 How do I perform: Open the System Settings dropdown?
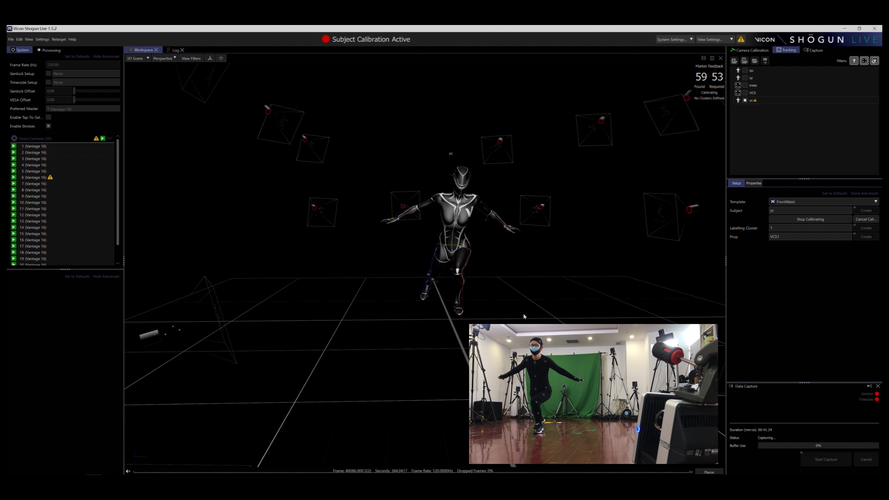(673, 39)
